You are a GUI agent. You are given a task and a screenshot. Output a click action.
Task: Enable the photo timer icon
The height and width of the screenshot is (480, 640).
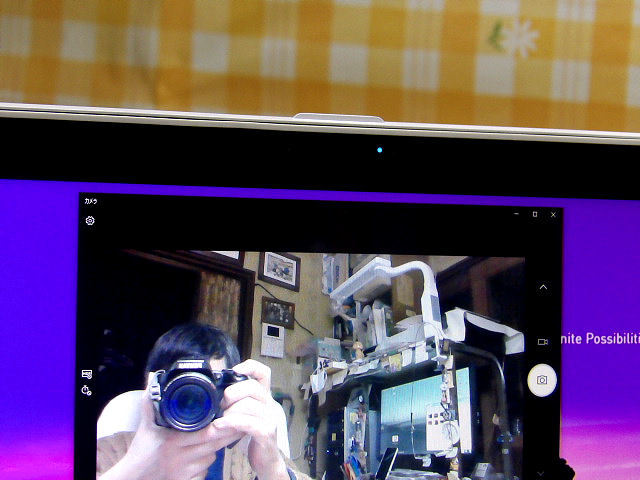click(x=86, y=390)
